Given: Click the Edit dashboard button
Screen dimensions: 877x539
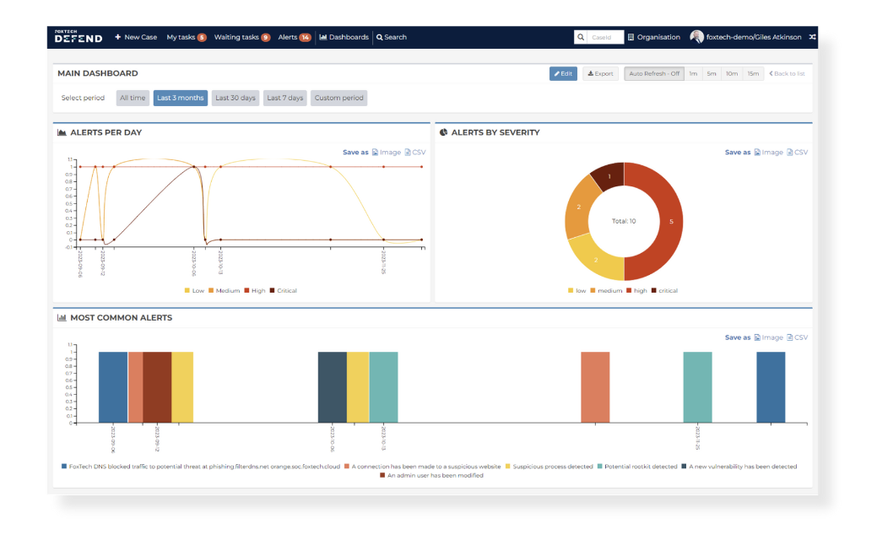Looking at the screenshot, I should (563, 73).
